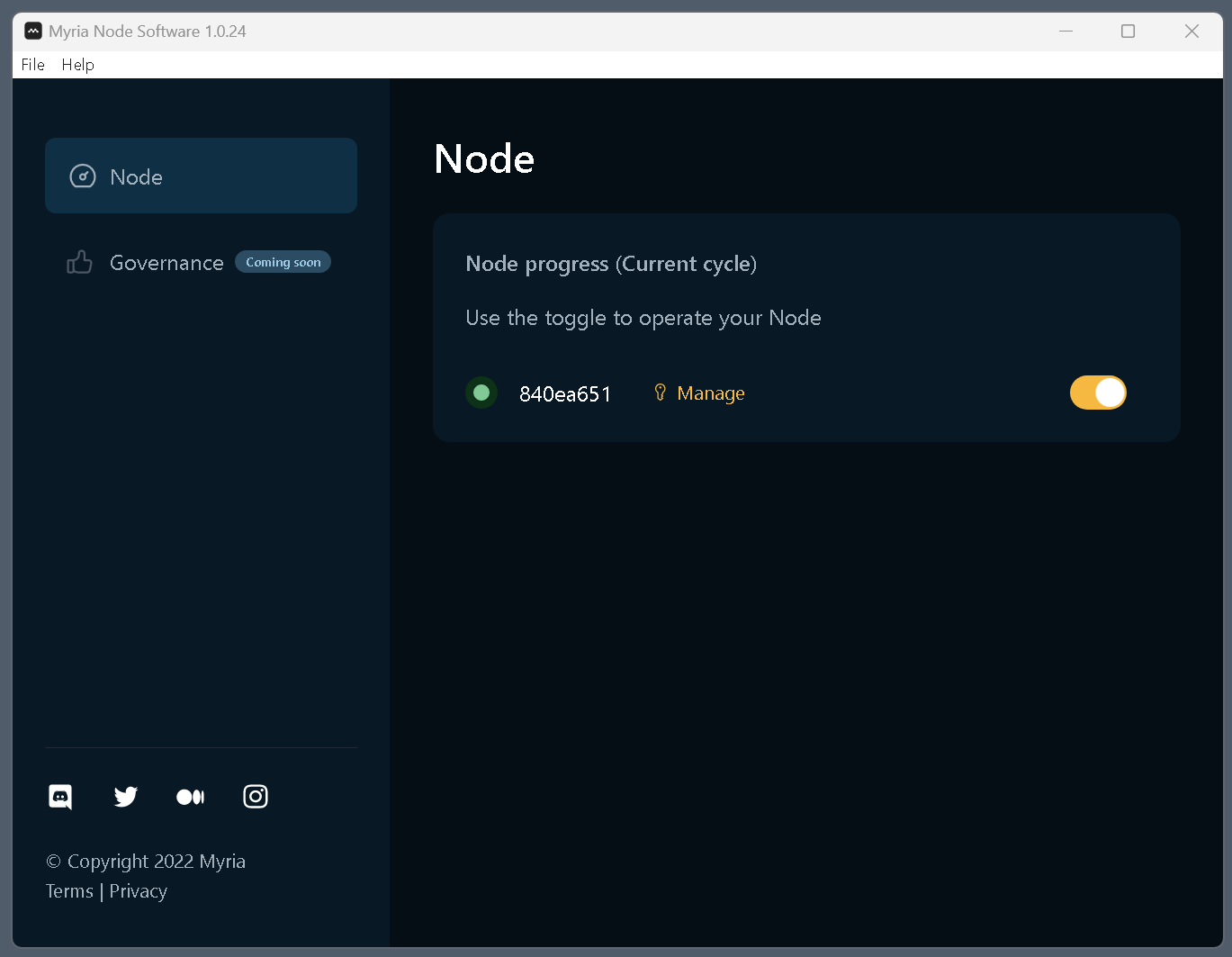The width and height of the screenshot is (1232, 957).
Task: Open the Discord social icon
Action: [x=60, y=797]
